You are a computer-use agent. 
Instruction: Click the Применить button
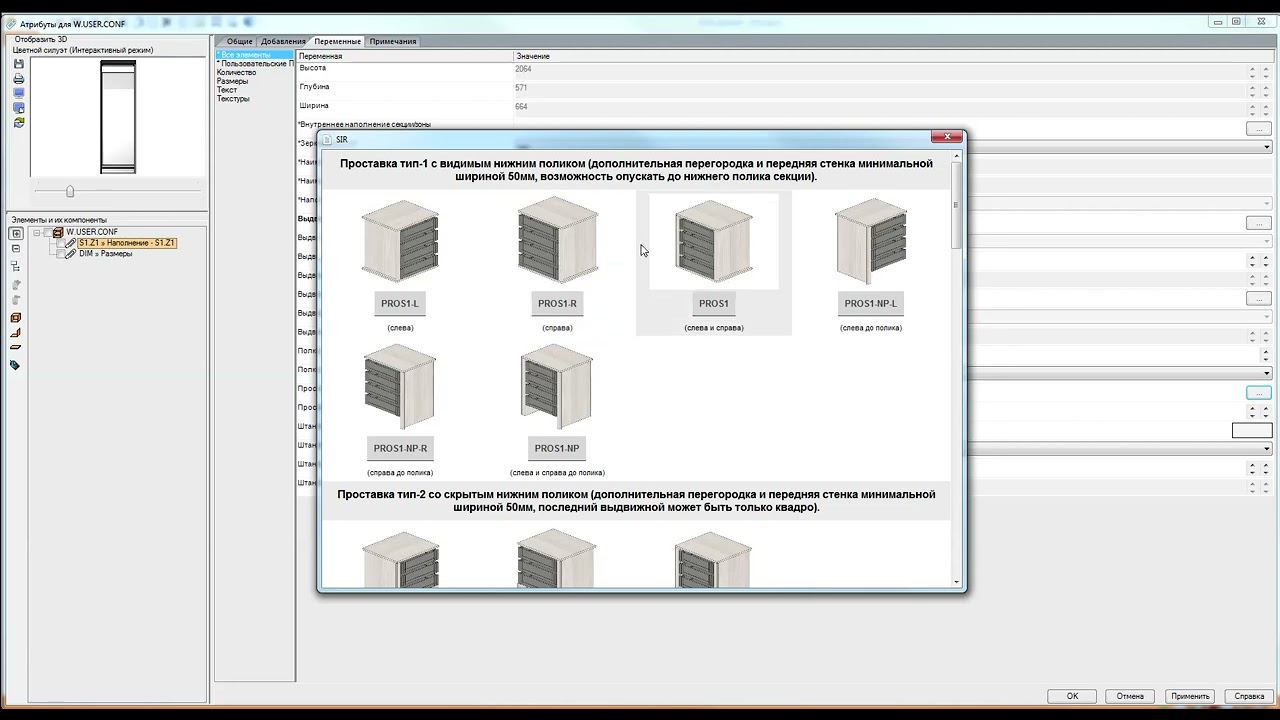pyautogui.click(x=1189, y=696)
